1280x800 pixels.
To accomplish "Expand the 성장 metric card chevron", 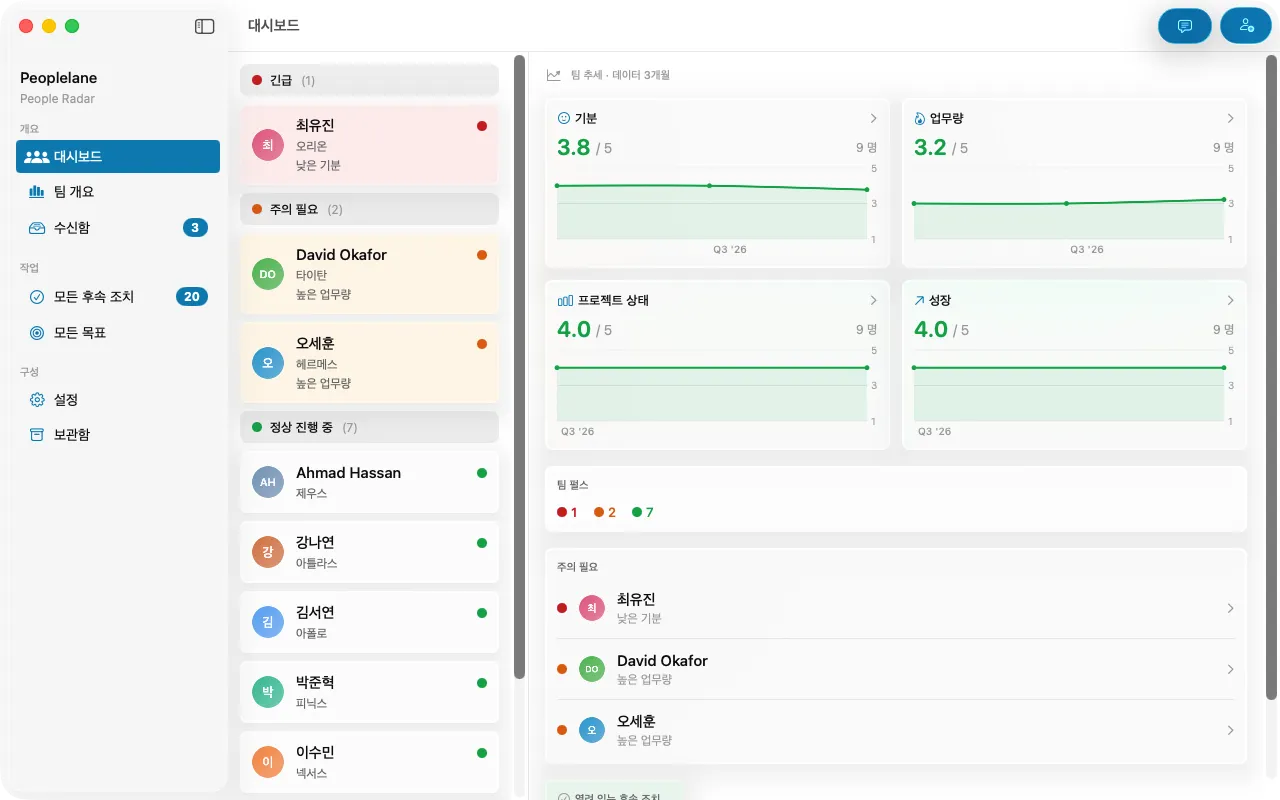I will point(1230,300).
